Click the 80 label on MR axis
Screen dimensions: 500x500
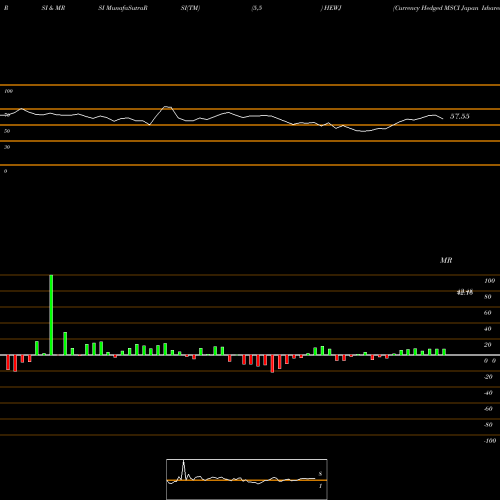coord(488,297)
